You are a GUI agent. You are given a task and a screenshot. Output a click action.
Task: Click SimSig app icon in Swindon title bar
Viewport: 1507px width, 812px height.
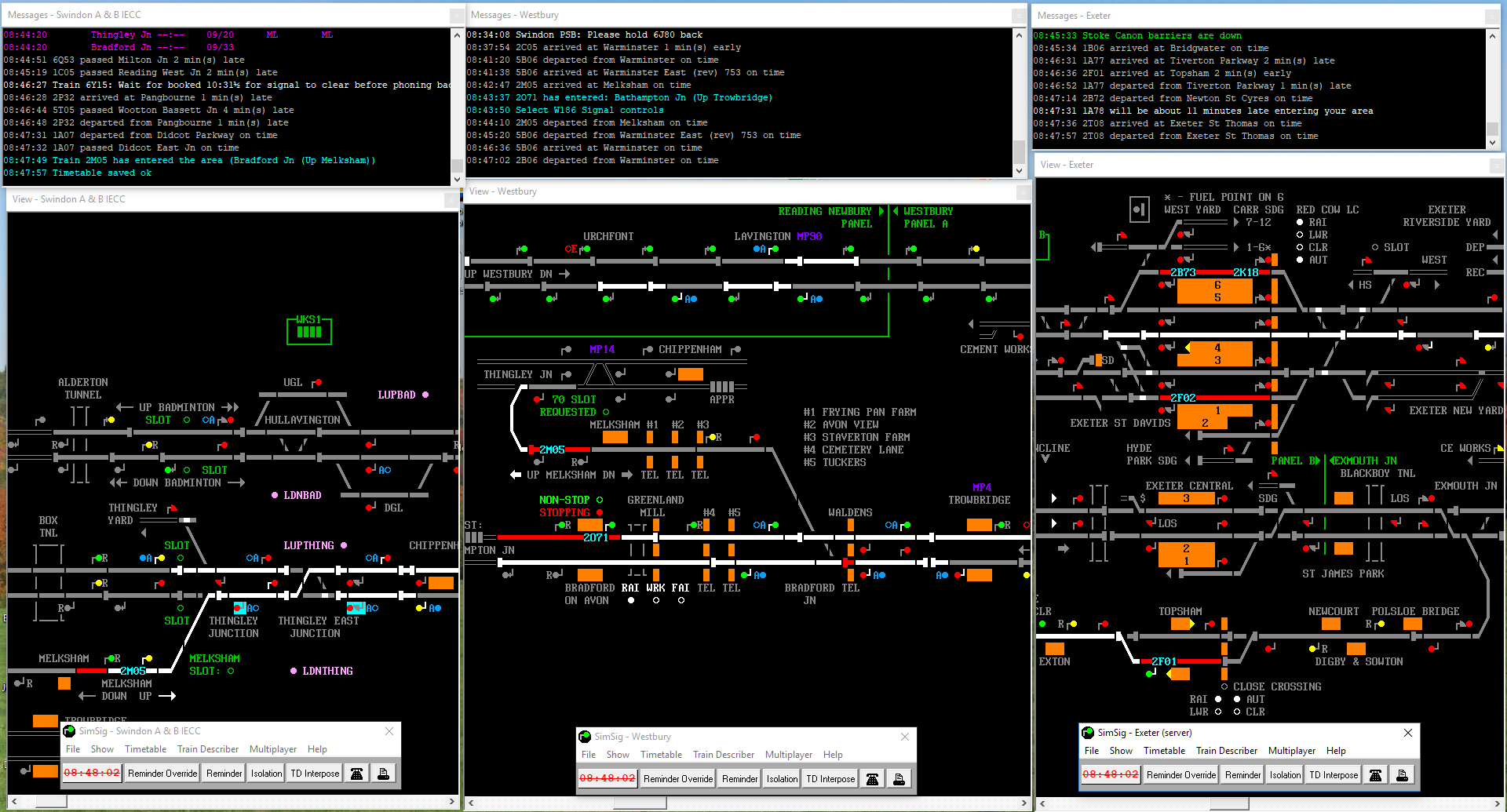(x=69, y=731)
